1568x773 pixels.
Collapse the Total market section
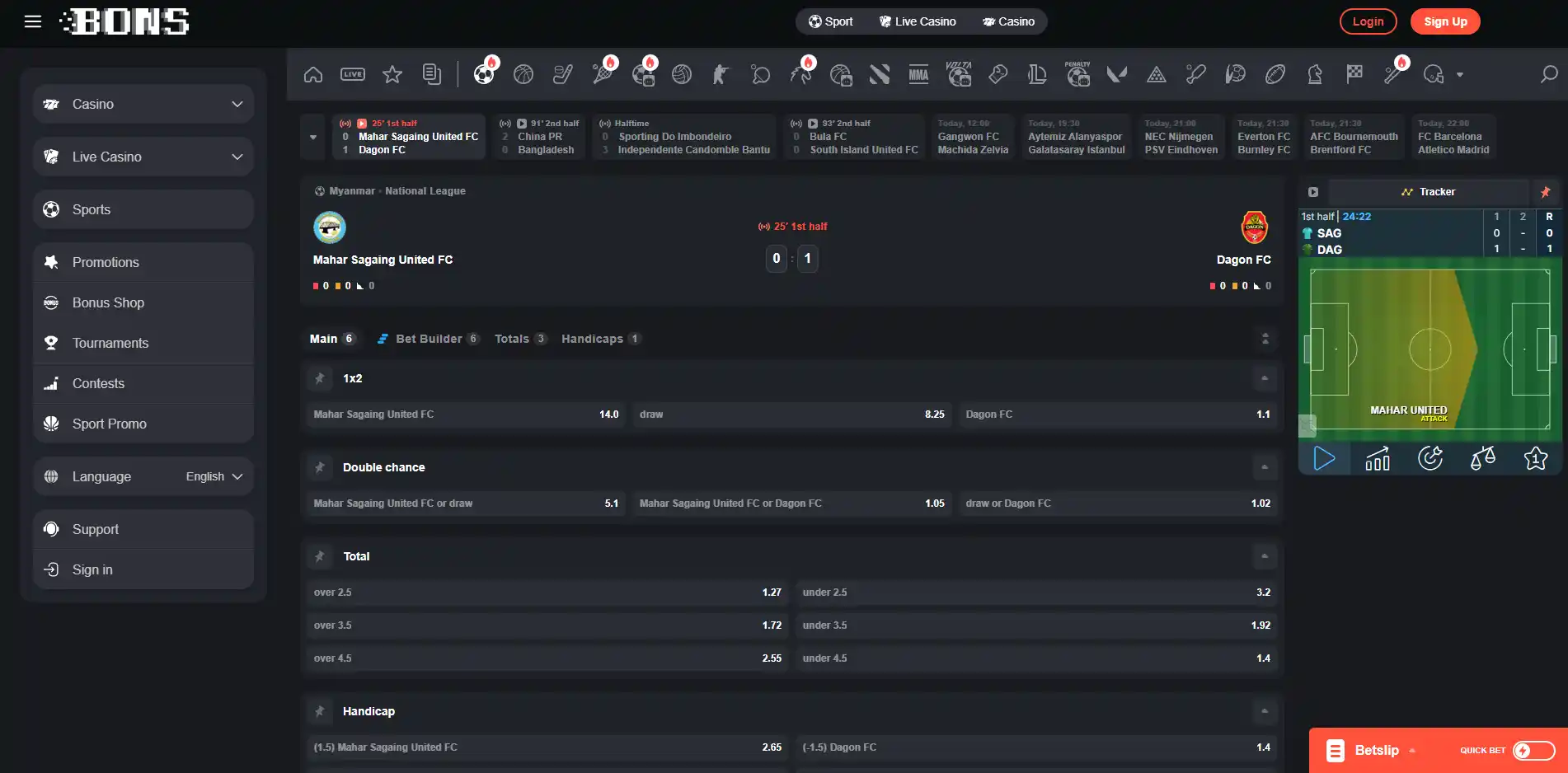pos(1264,556)
